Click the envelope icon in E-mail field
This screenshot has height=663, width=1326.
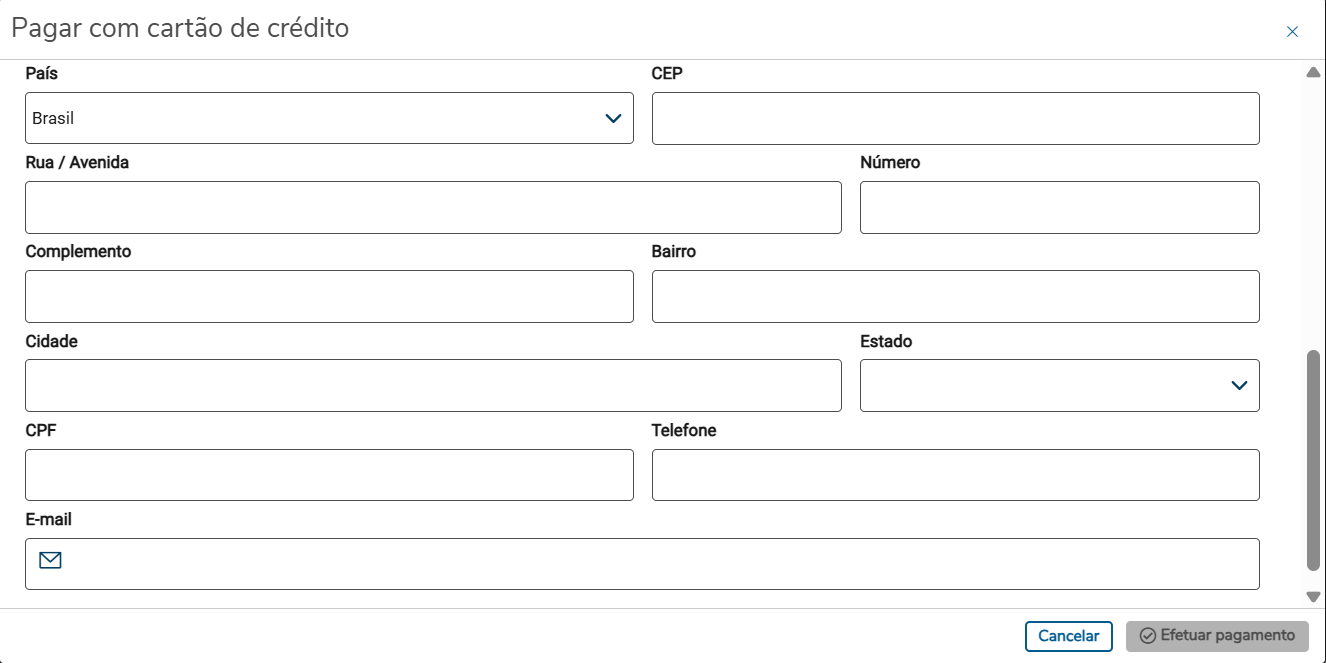(50, 560)
